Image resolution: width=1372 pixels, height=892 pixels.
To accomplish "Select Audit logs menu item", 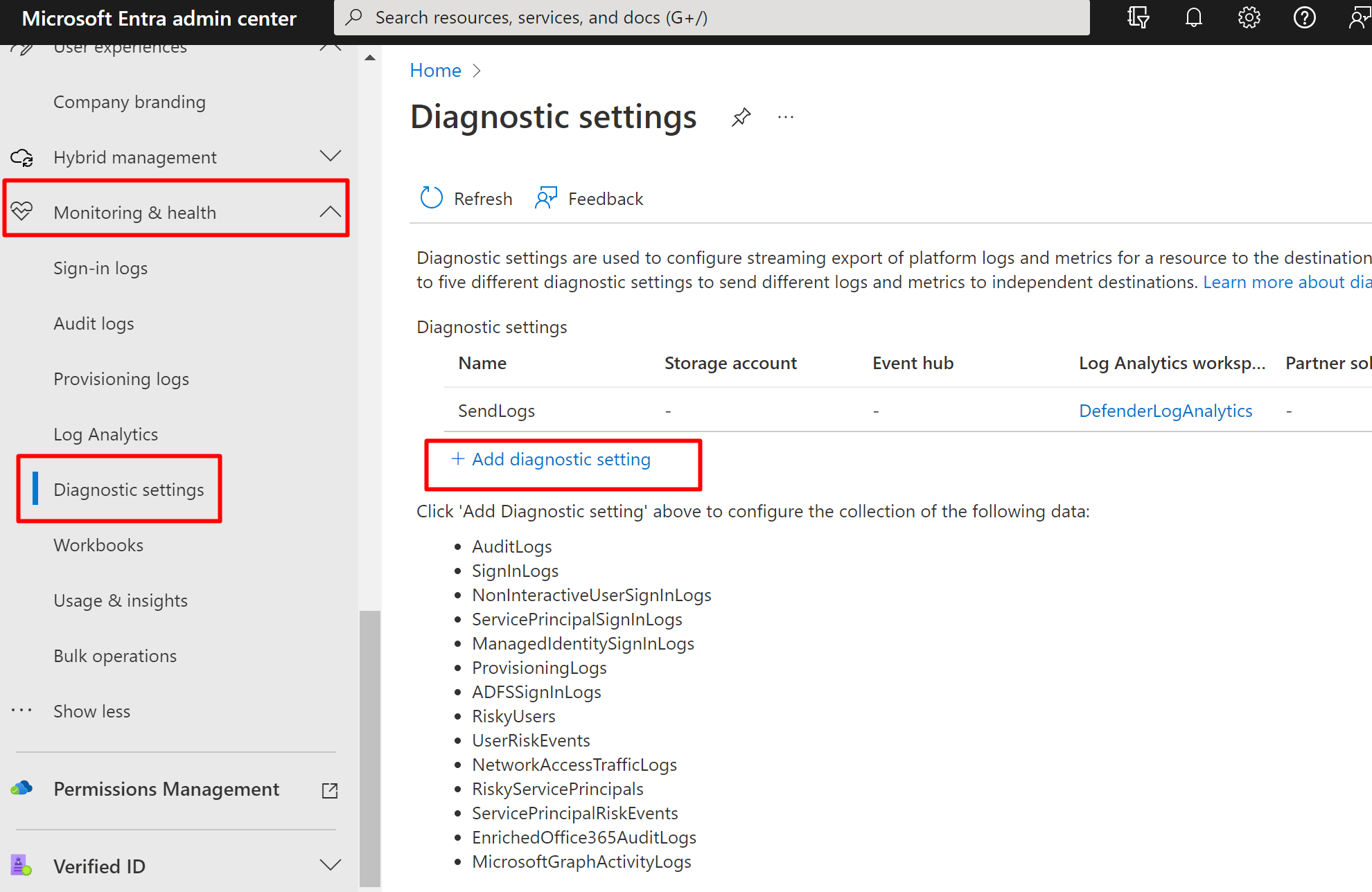I will tap(94, 323).
